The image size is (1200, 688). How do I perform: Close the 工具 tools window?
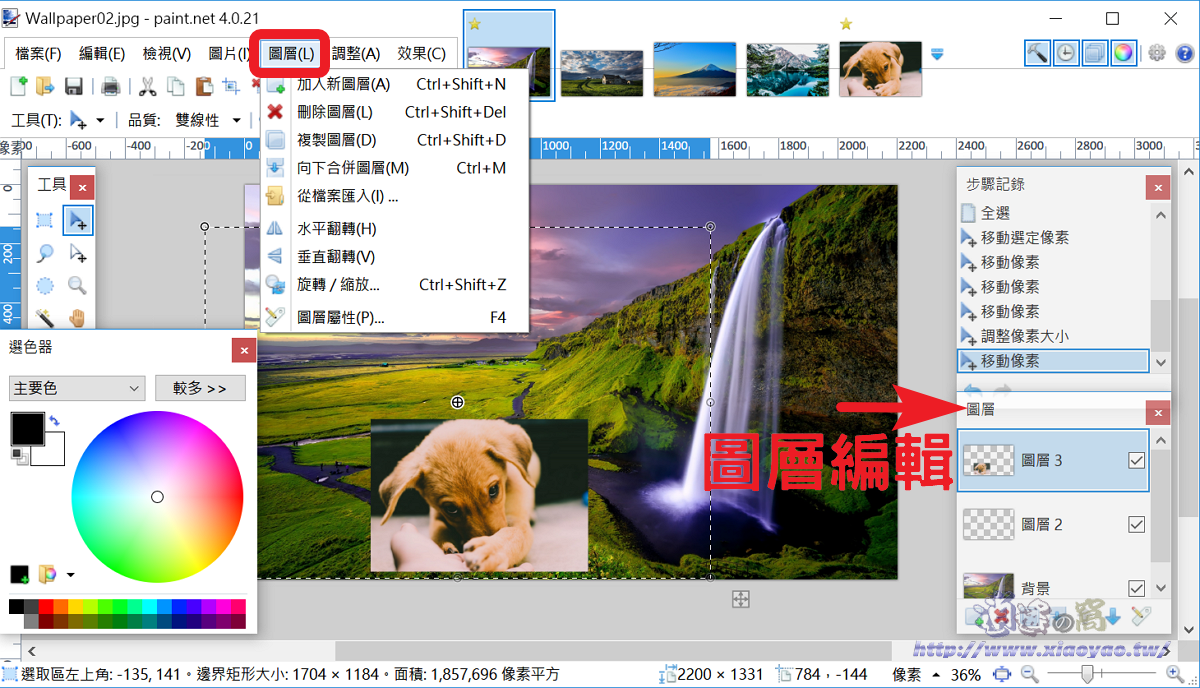(x=82, y=186)
